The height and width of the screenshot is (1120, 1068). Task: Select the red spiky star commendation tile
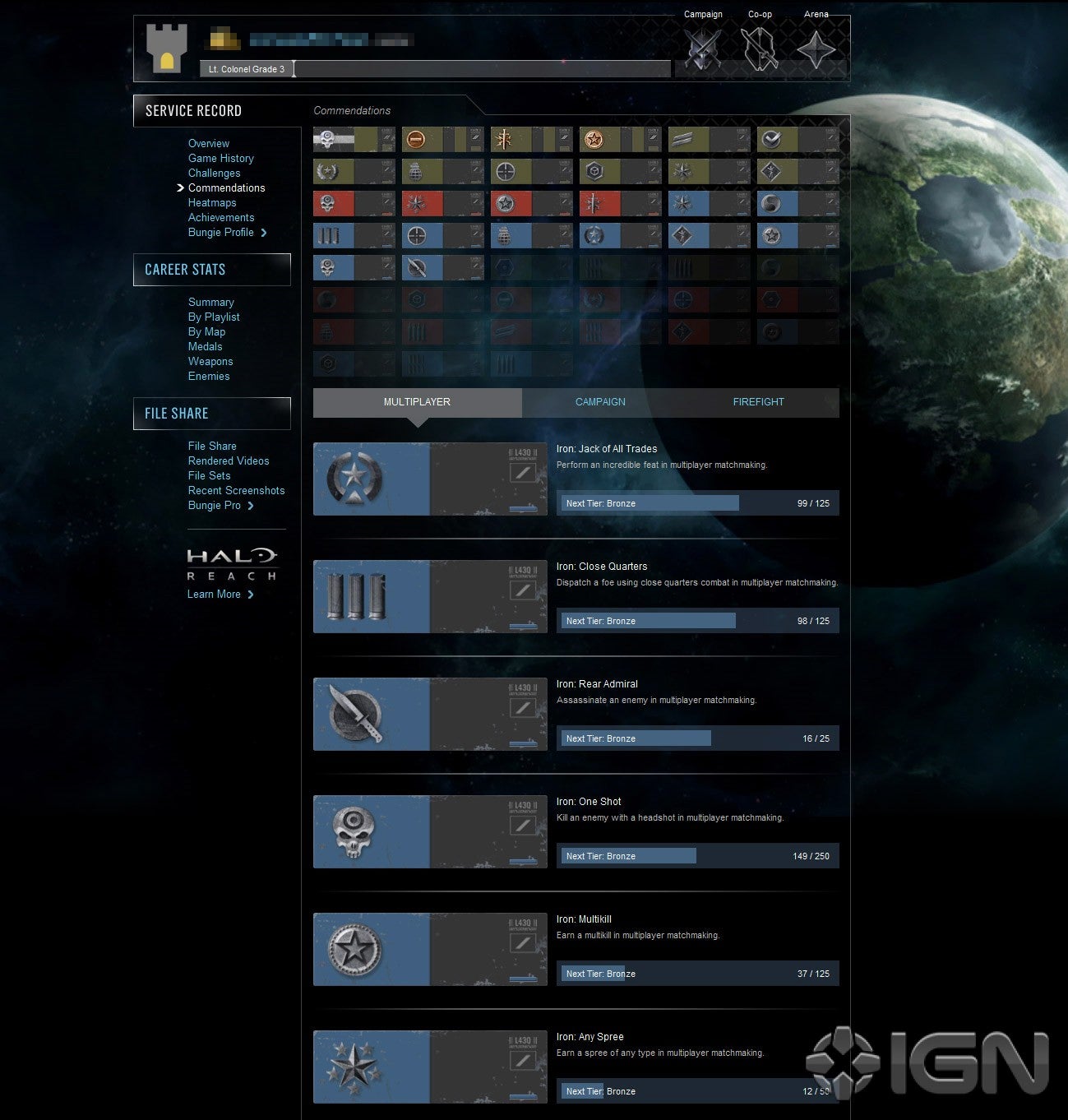tap(443, 204)
